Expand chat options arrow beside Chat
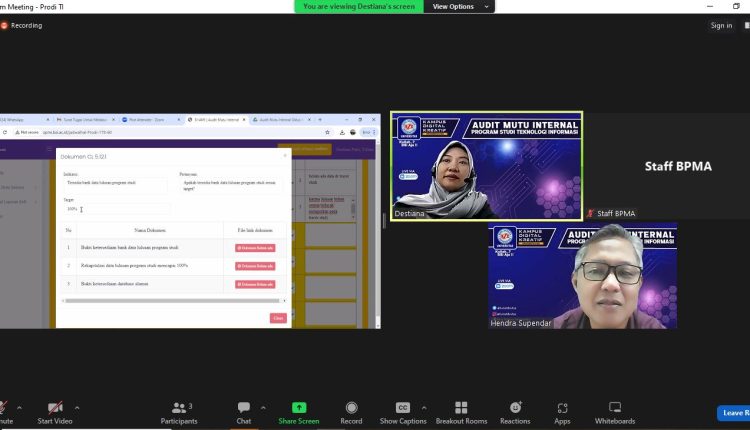 [263, 408]
